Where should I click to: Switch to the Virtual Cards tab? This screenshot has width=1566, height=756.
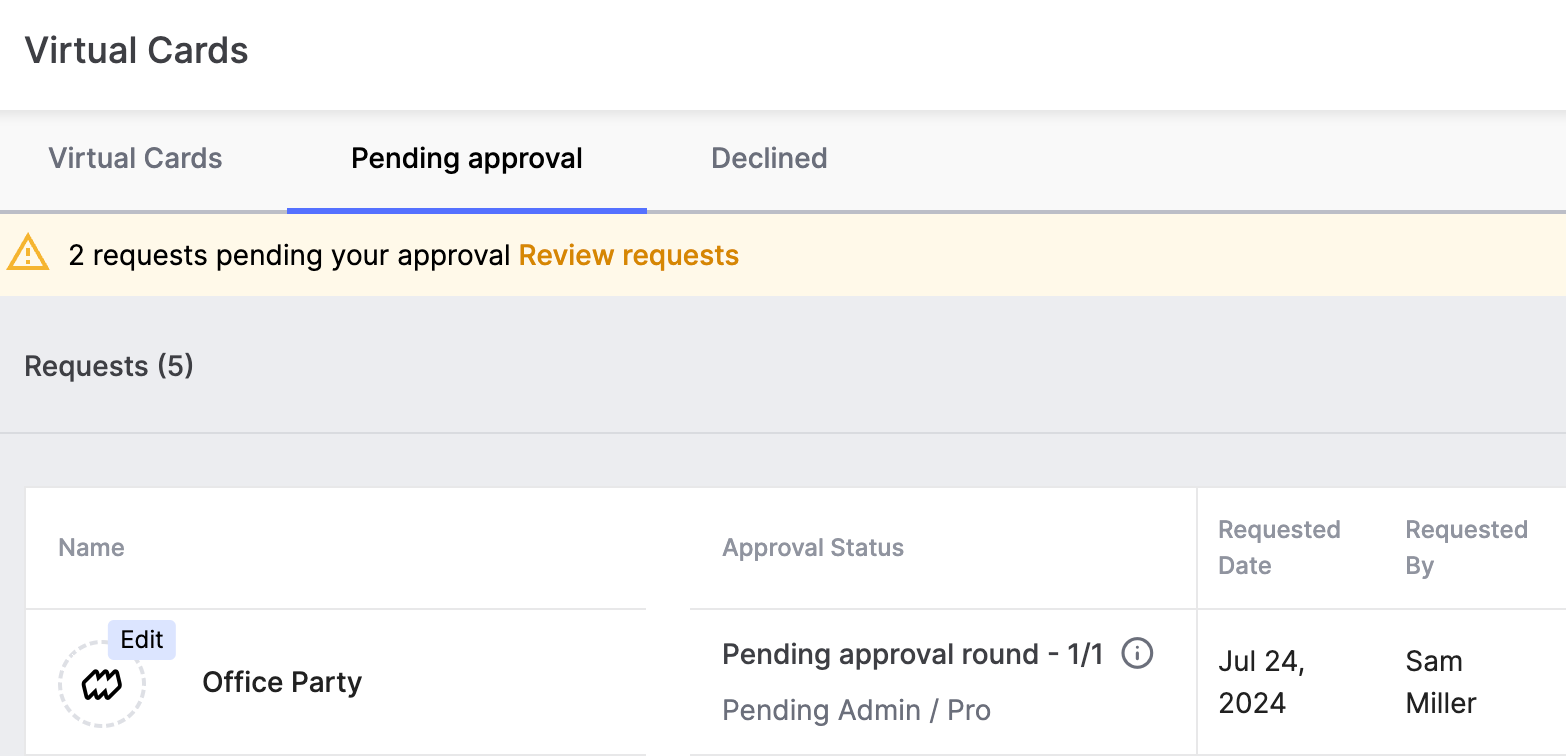pos(136,158)
